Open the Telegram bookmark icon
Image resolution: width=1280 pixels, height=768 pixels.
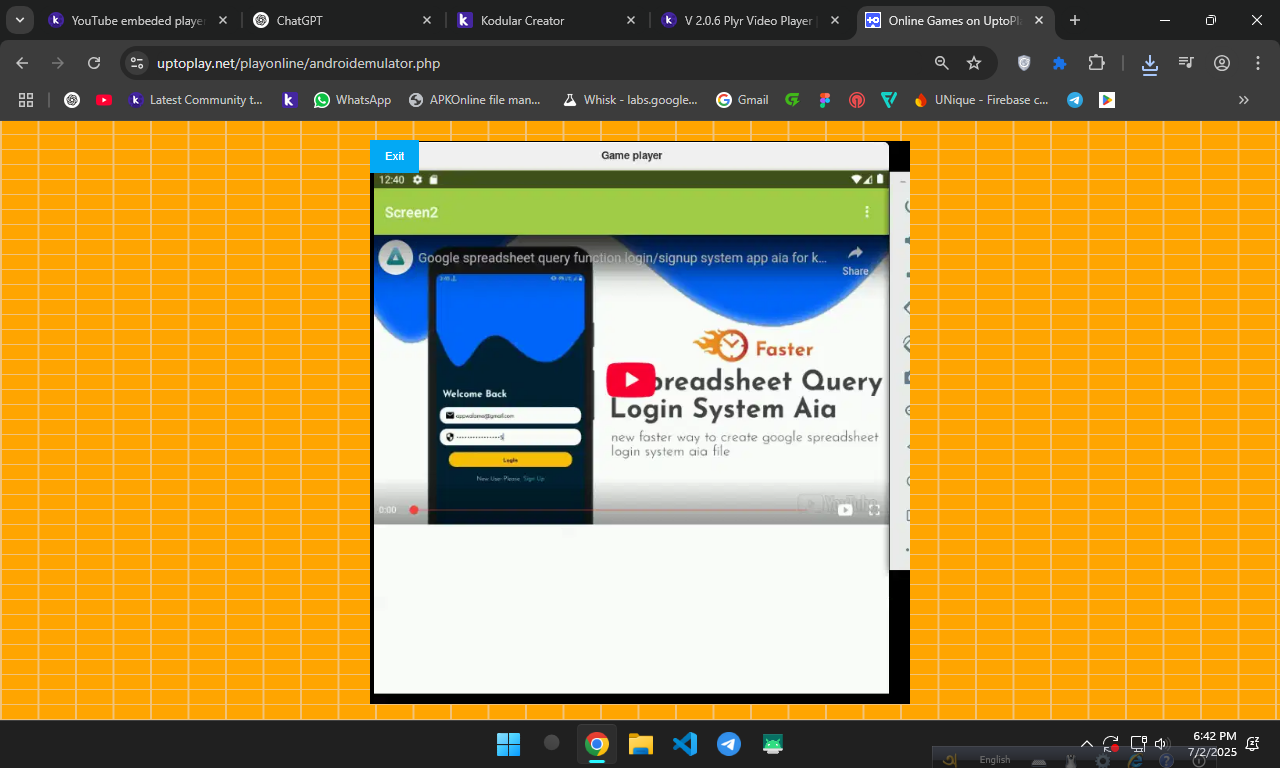[x=1075, y=100]
